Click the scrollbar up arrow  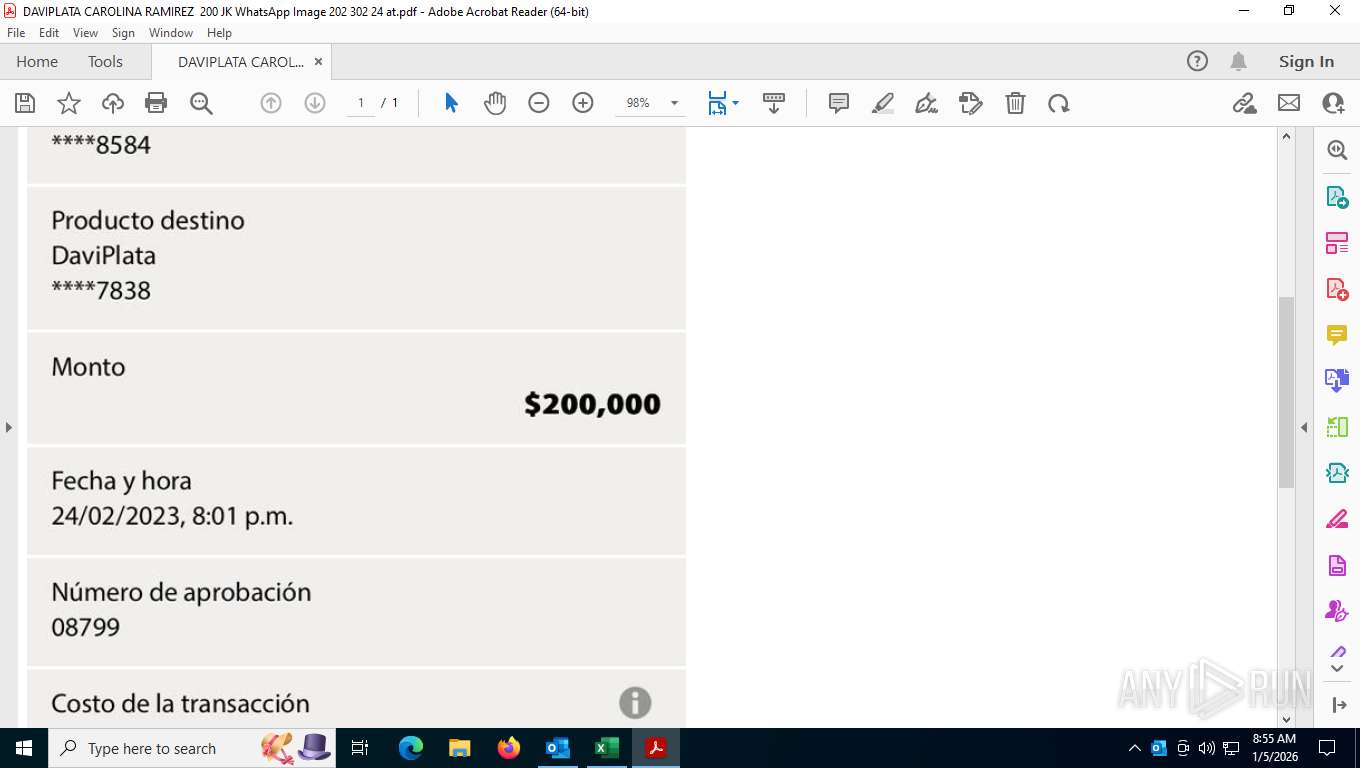pos(1286,137)
